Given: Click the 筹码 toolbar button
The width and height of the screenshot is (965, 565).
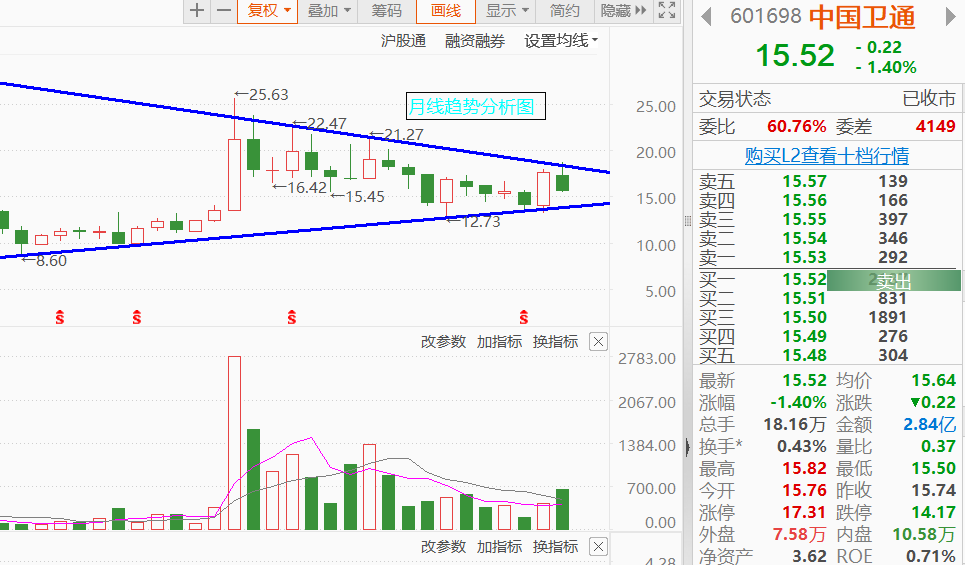Looking at the screenshot, I should click(x=386, y=10).
